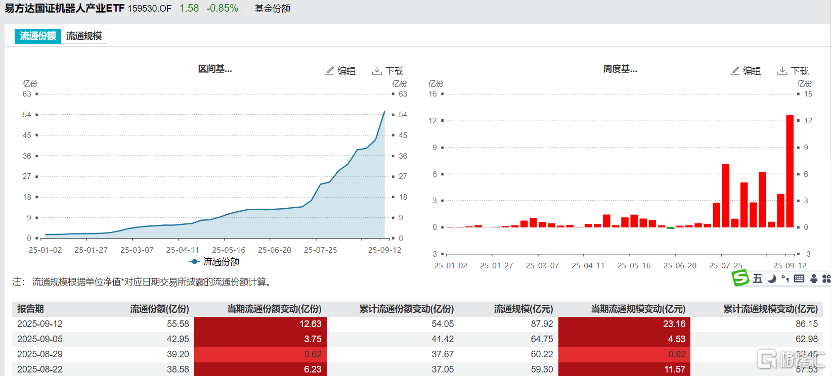Click the 37.05 cumulative change cell
Screen dimensions: 832x376
pos(444,369)
